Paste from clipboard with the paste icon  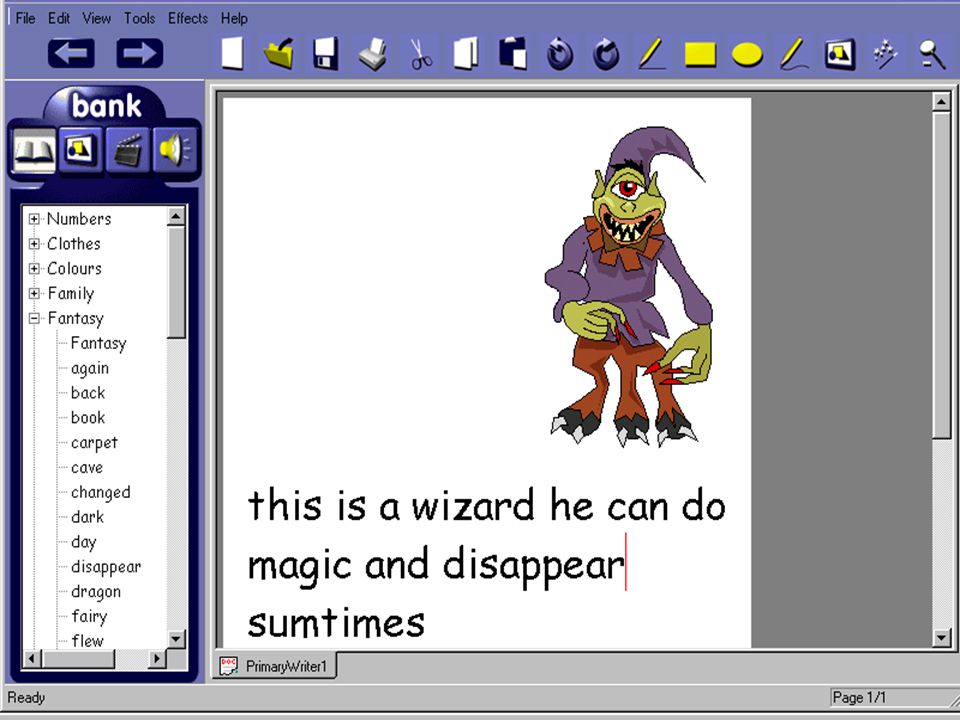[512, 54]
